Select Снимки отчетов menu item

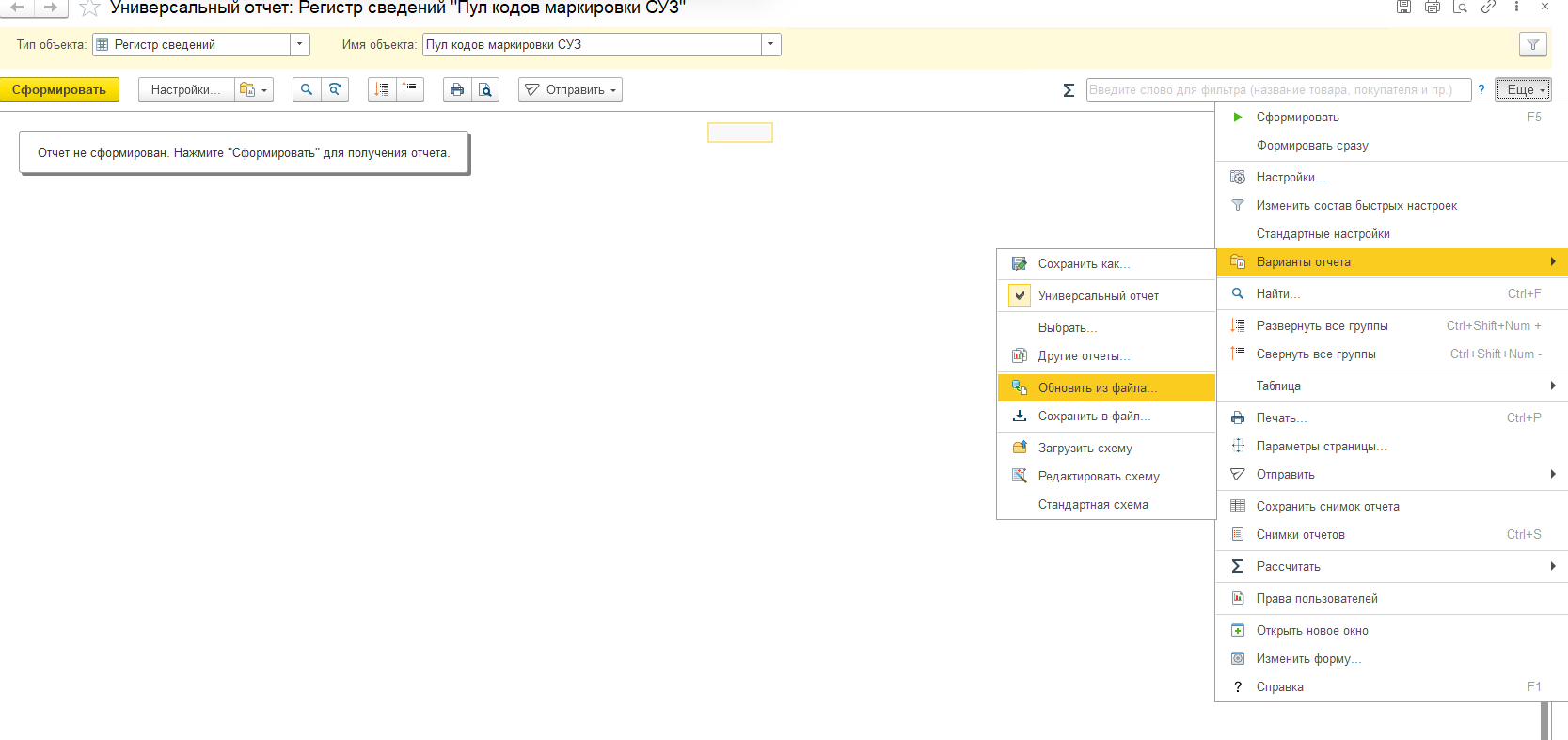pos(1392,534)
